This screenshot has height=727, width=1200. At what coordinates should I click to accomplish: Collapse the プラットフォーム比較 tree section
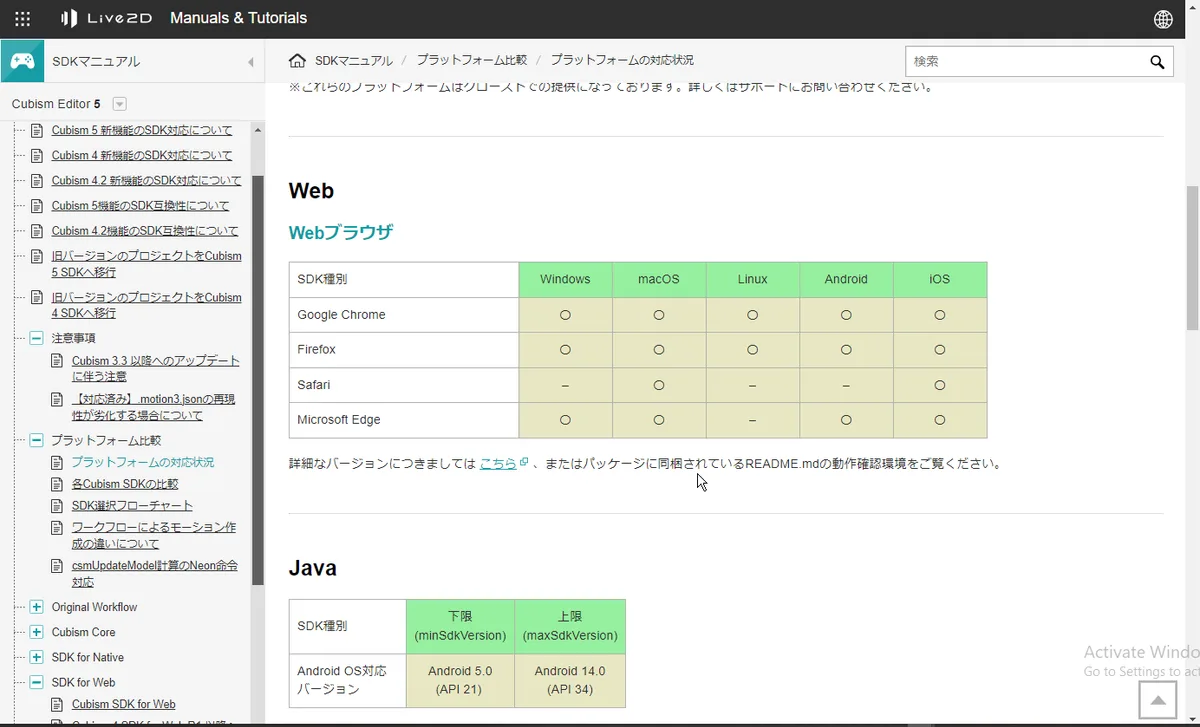coord(37,440)
